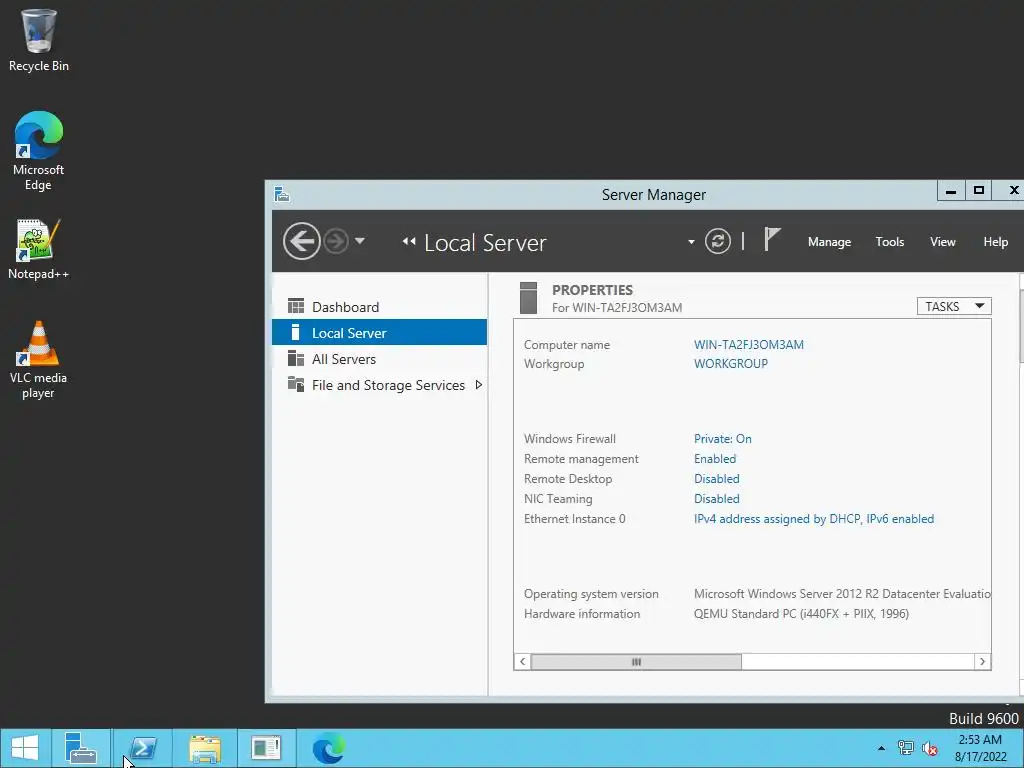Open the TASKS dropdown in Properties
Viewport: 1024px width, 768px height.
pyautogui.click(x=954, y=306)
